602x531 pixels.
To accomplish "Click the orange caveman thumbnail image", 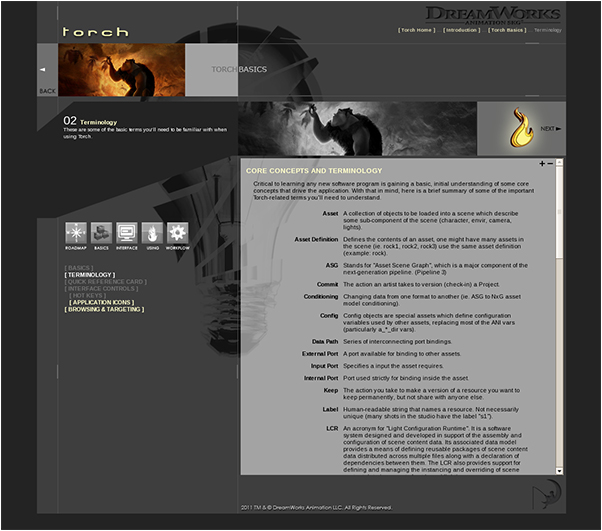I will click(121, 69).
